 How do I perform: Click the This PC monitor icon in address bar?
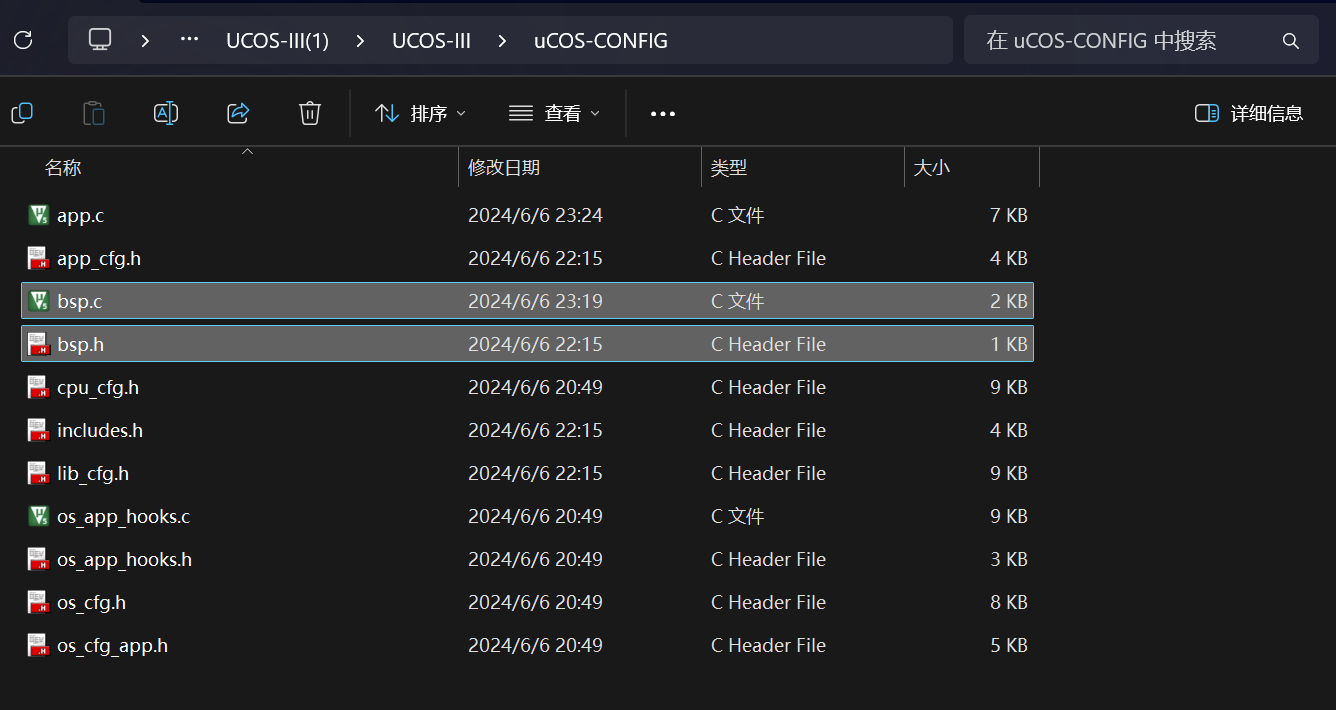100,40
